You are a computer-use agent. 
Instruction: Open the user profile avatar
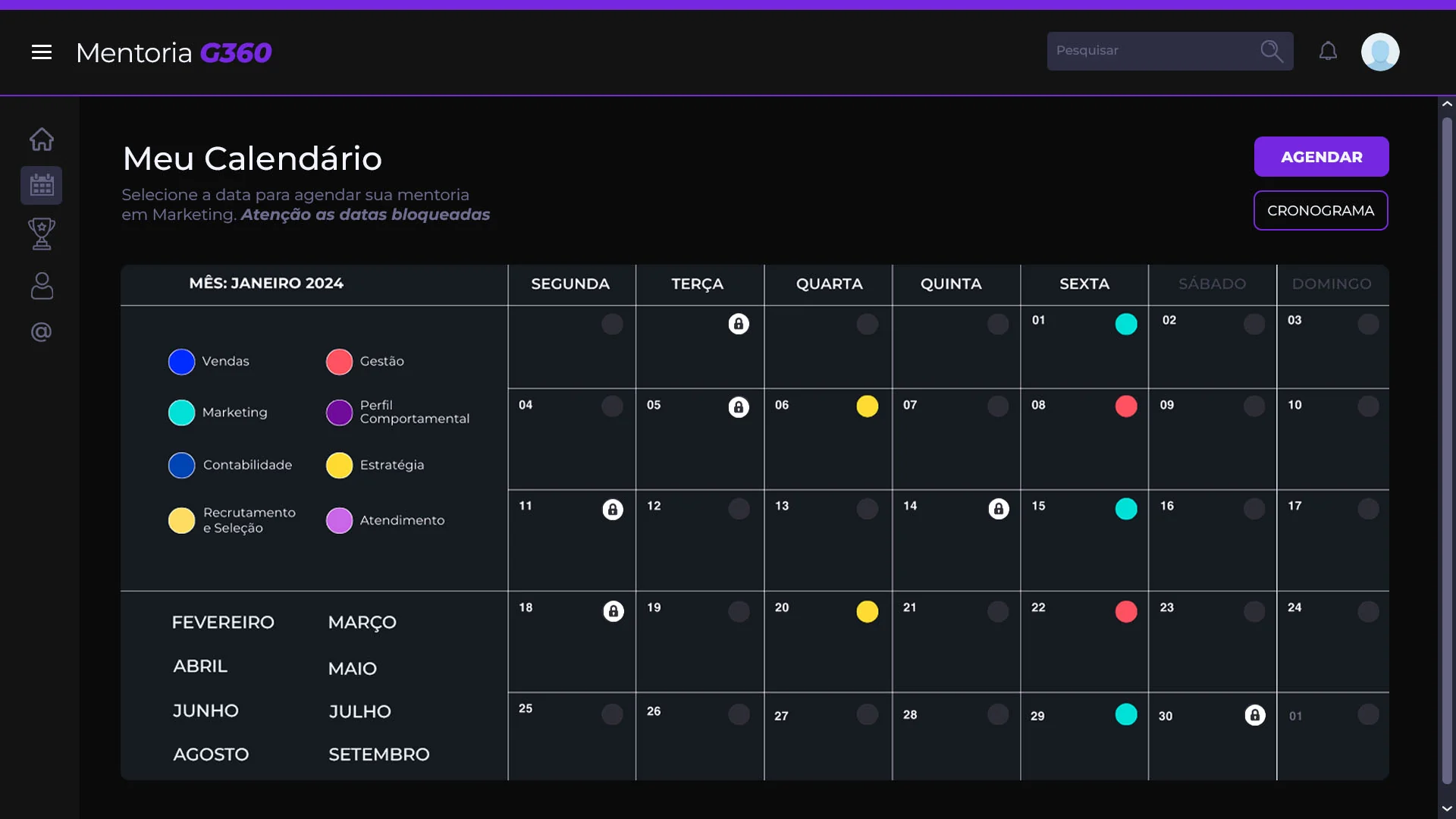(x=1380, y=52)
